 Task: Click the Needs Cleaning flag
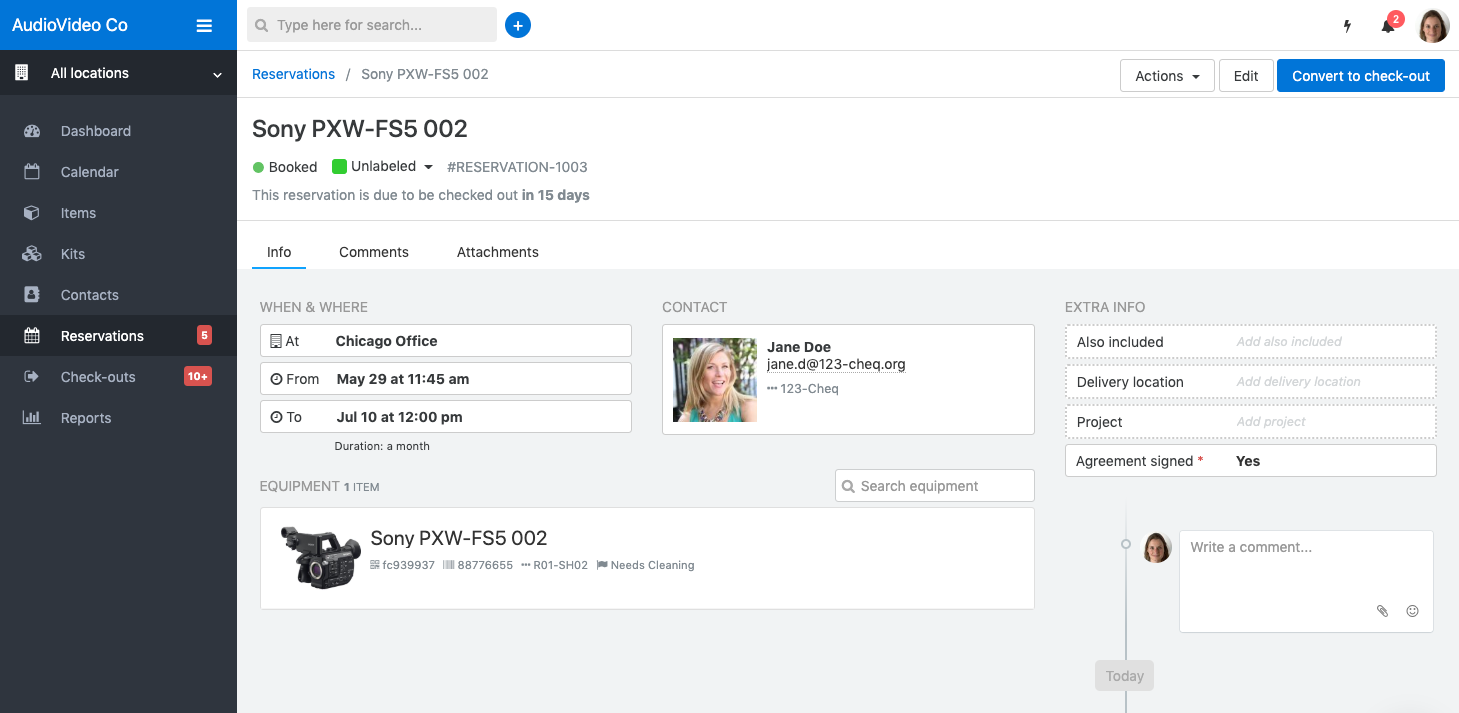pos(646,565)
